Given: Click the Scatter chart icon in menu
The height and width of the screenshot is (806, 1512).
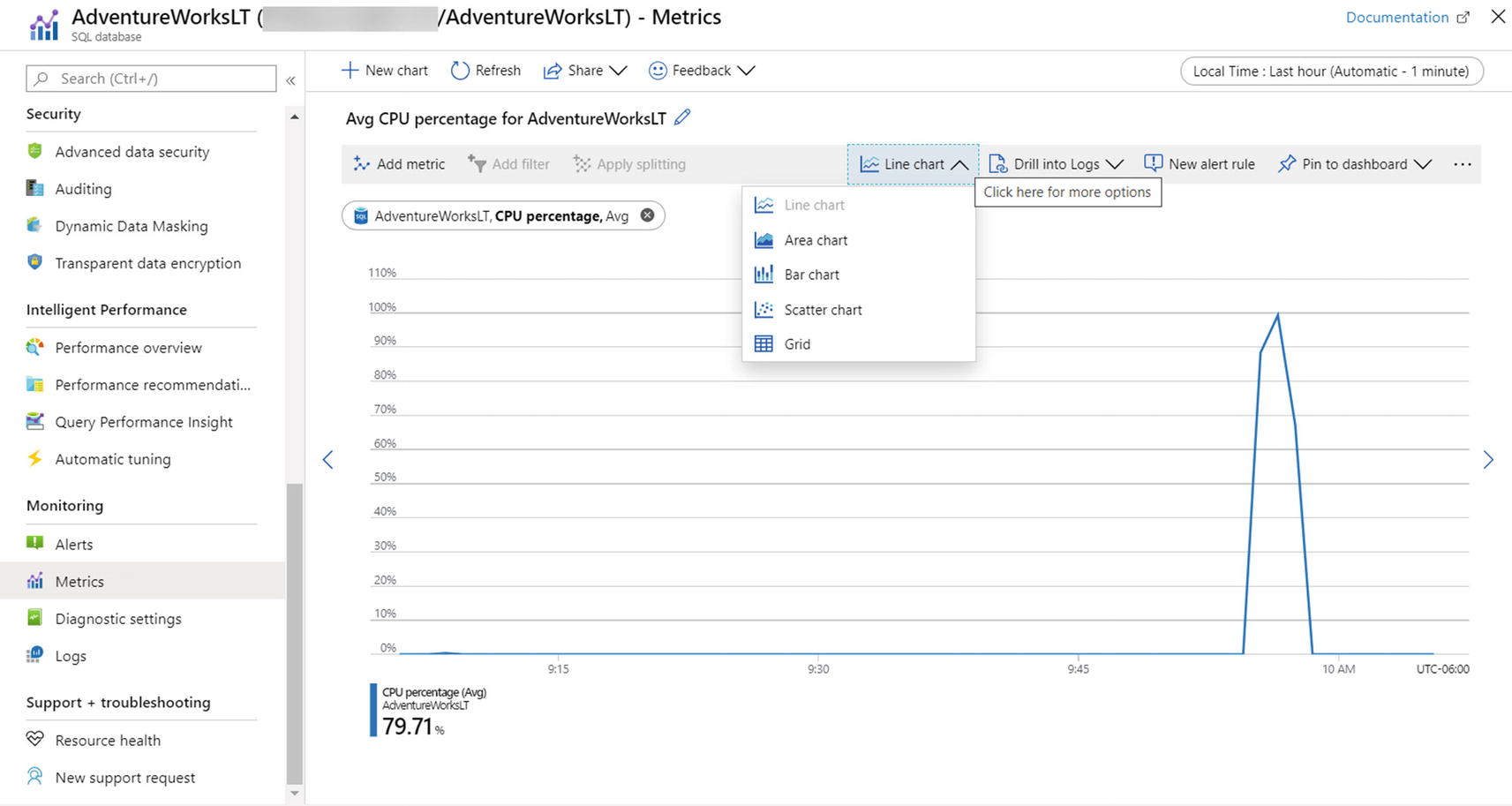Looking at the screenshot, I should [x=764, y=310].
